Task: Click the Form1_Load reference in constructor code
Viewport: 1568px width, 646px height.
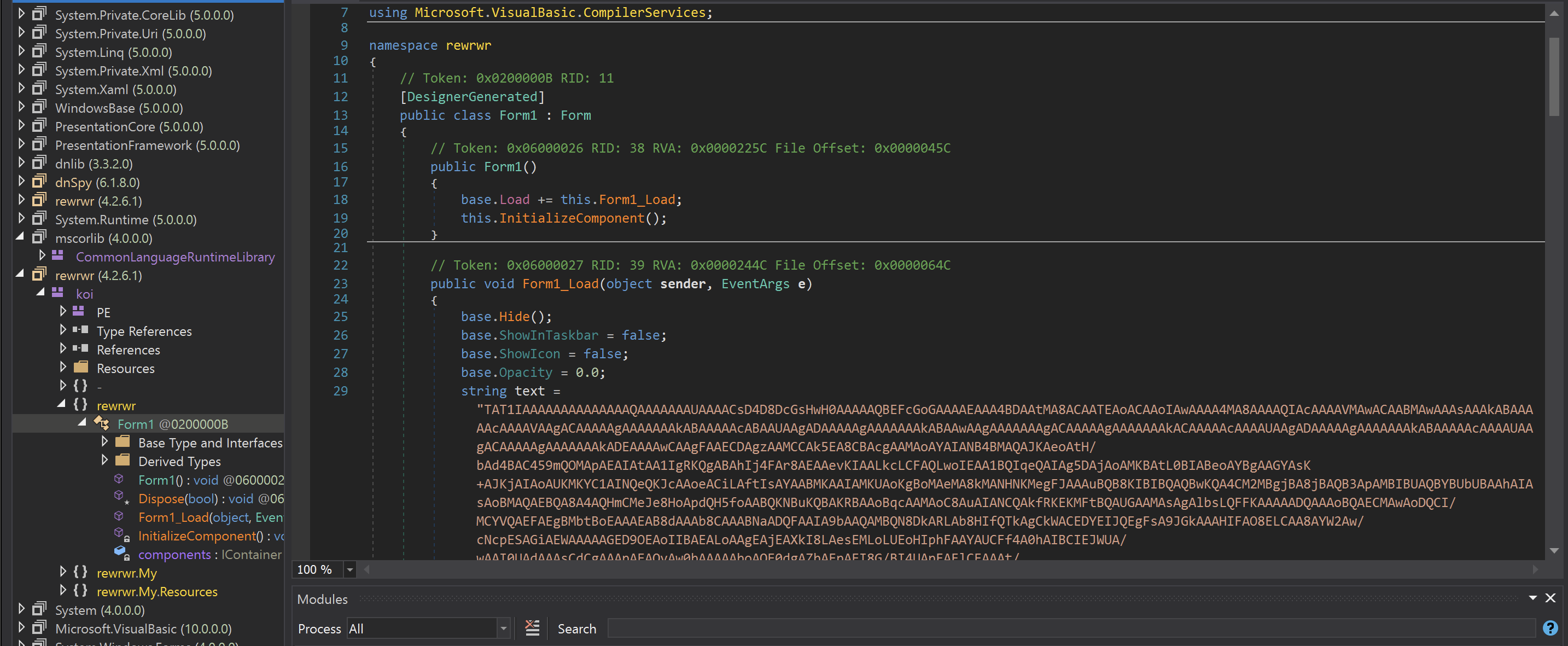Action: tap(637, 200)
